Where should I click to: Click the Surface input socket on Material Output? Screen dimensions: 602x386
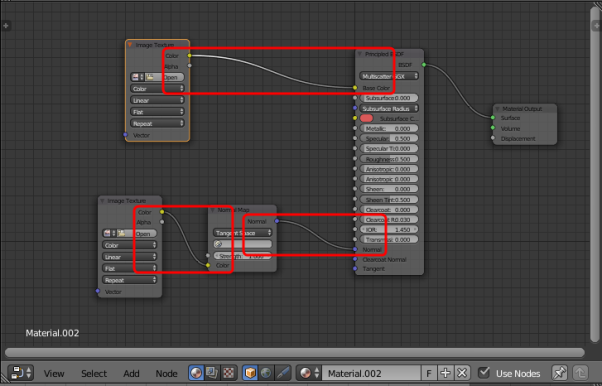pos(493,118)
